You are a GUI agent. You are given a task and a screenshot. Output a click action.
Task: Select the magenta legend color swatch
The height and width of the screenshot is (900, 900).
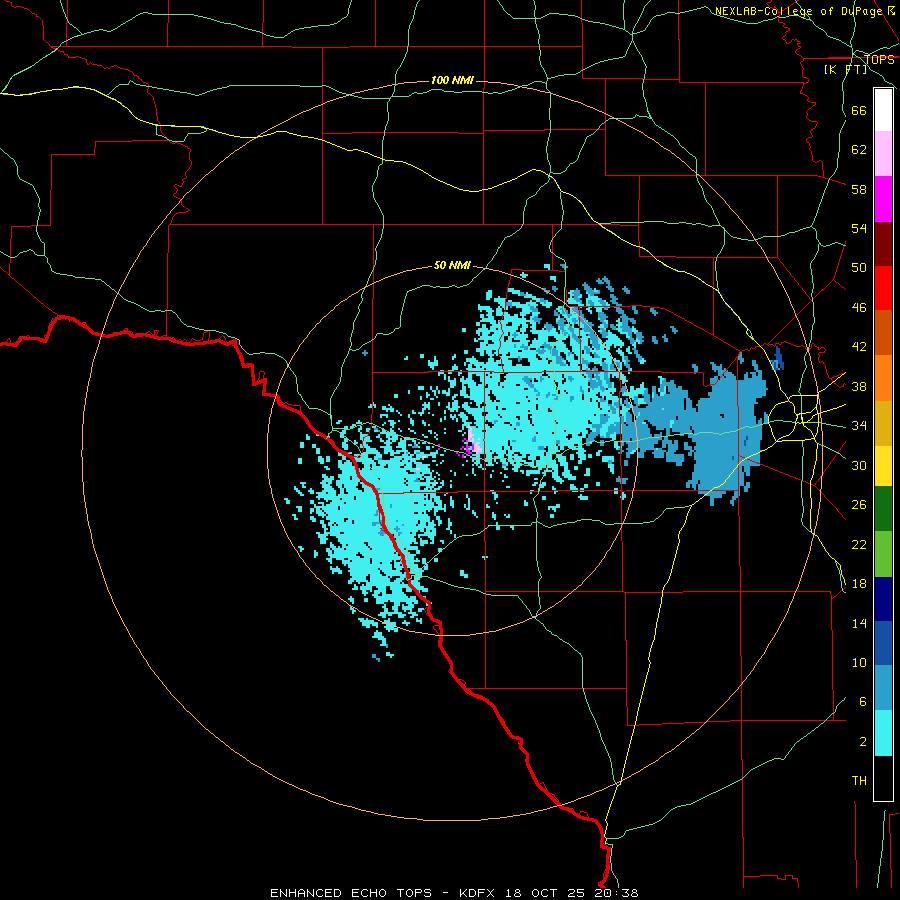tap(883, 199)
